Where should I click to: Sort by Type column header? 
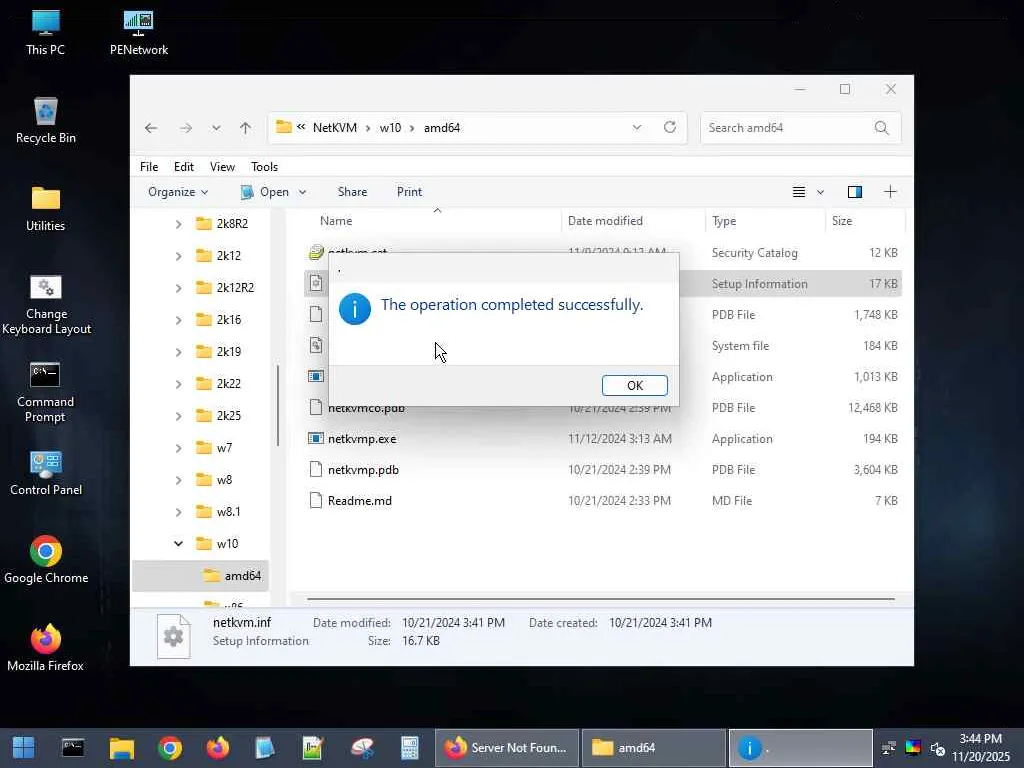[724, 221]
